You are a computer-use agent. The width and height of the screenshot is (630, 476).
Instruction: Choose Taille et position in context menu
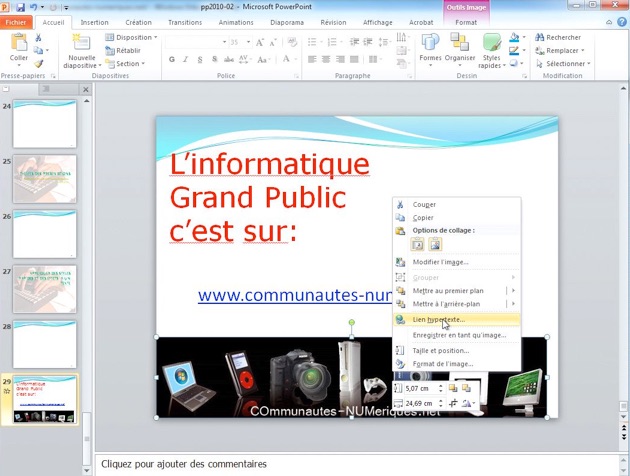point(456,351)
